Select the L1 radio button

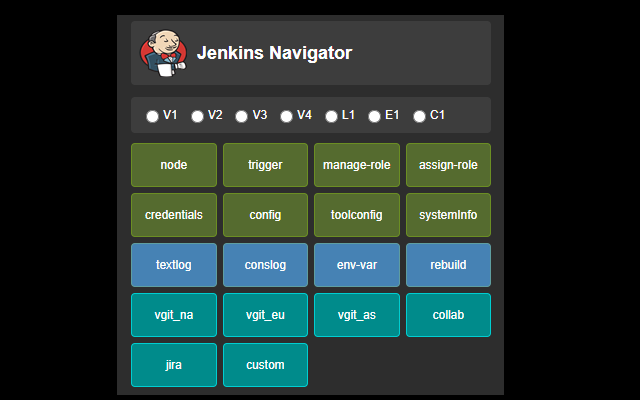(331, 116)
